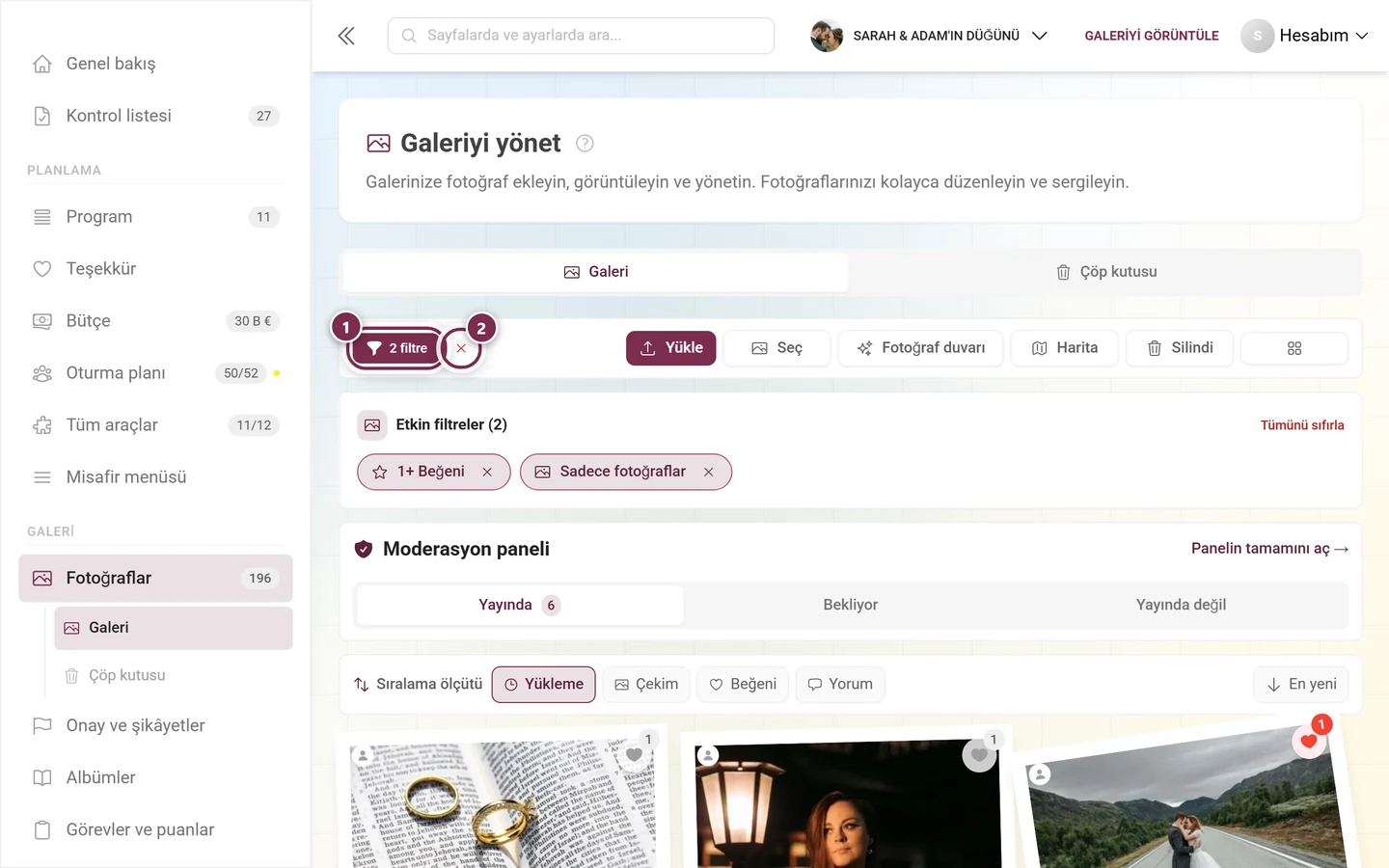This screenshot has width=1389, height=868.
Task: Sort photos by Beğeni
Action: point(743,685)
